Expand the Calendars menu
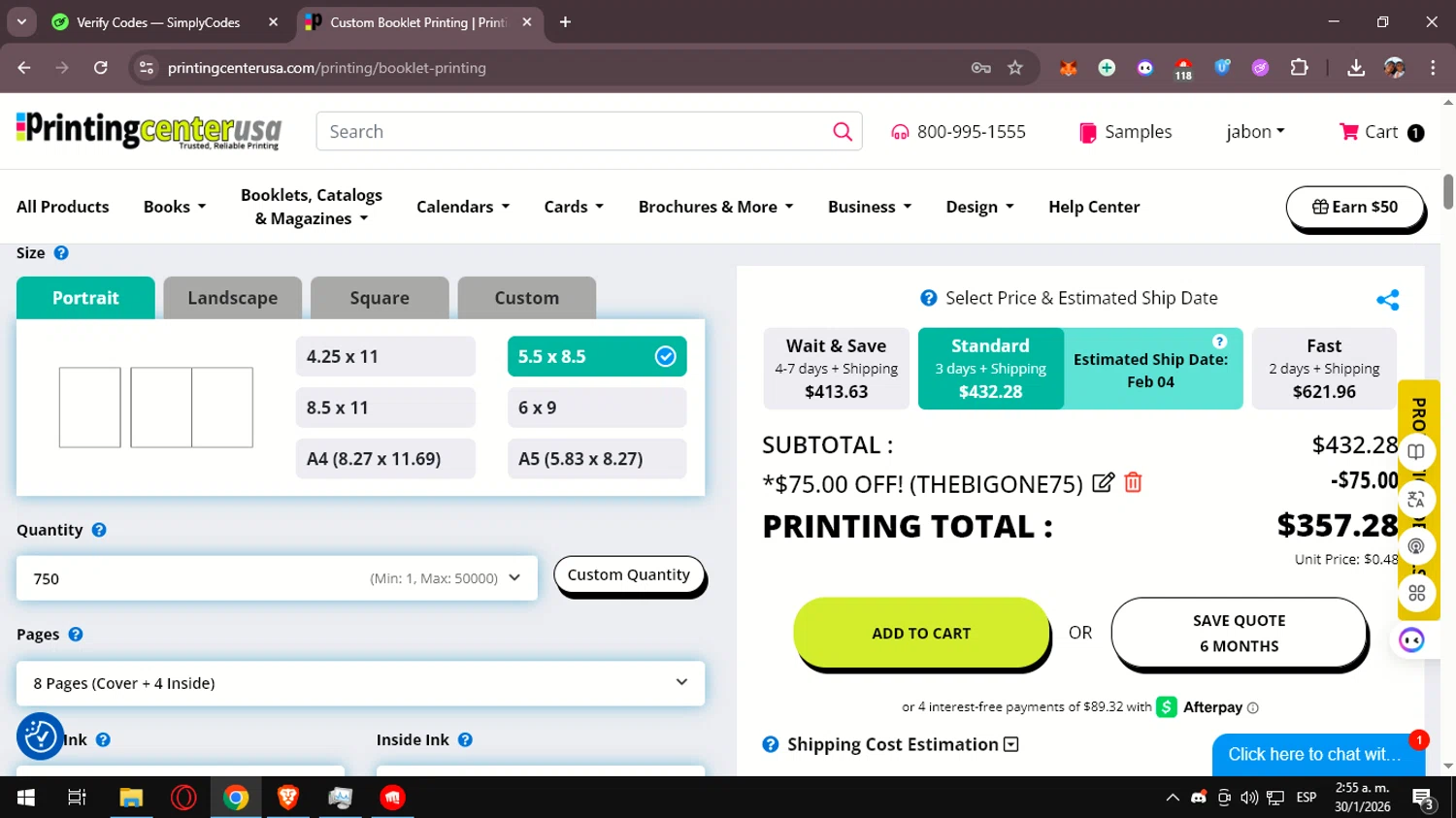The image size is (1456, 818). pyautogui.click(x=463, y=207)
